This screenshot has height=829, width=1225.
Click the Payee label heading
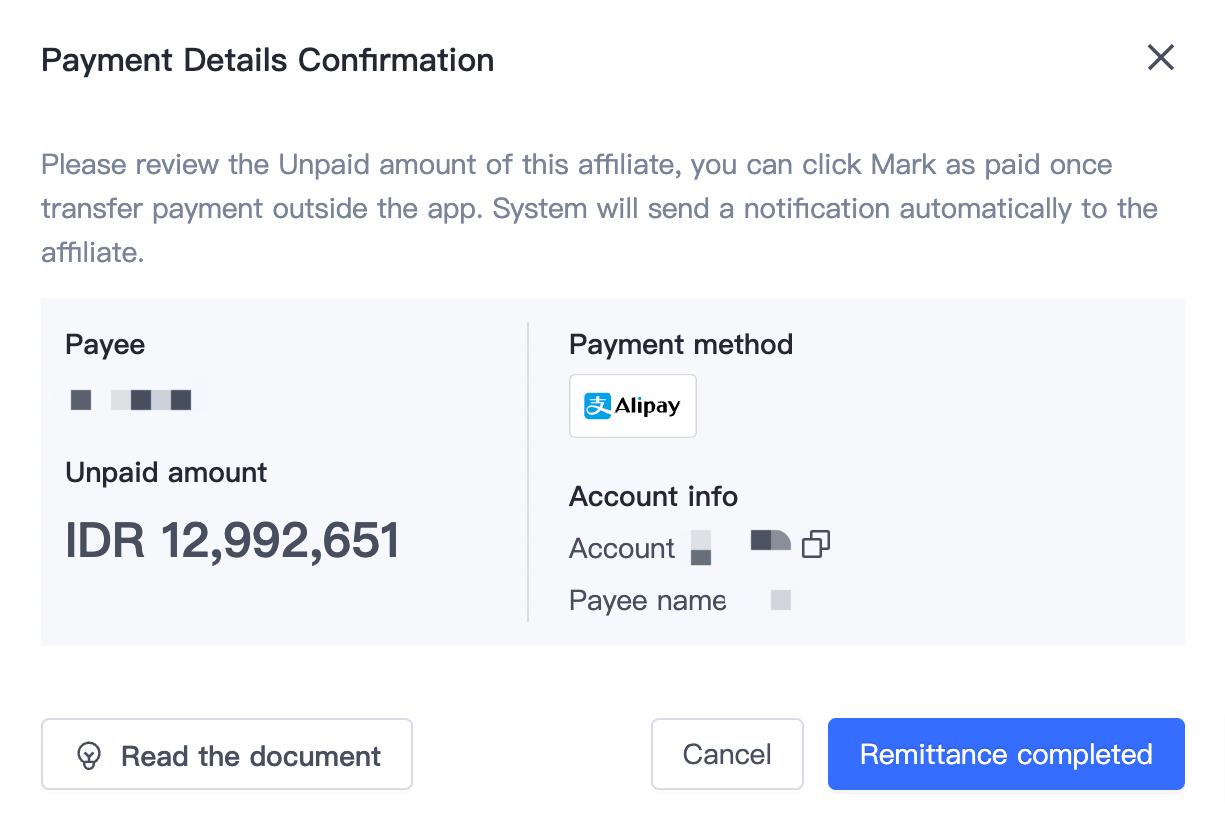click(105, 345)
